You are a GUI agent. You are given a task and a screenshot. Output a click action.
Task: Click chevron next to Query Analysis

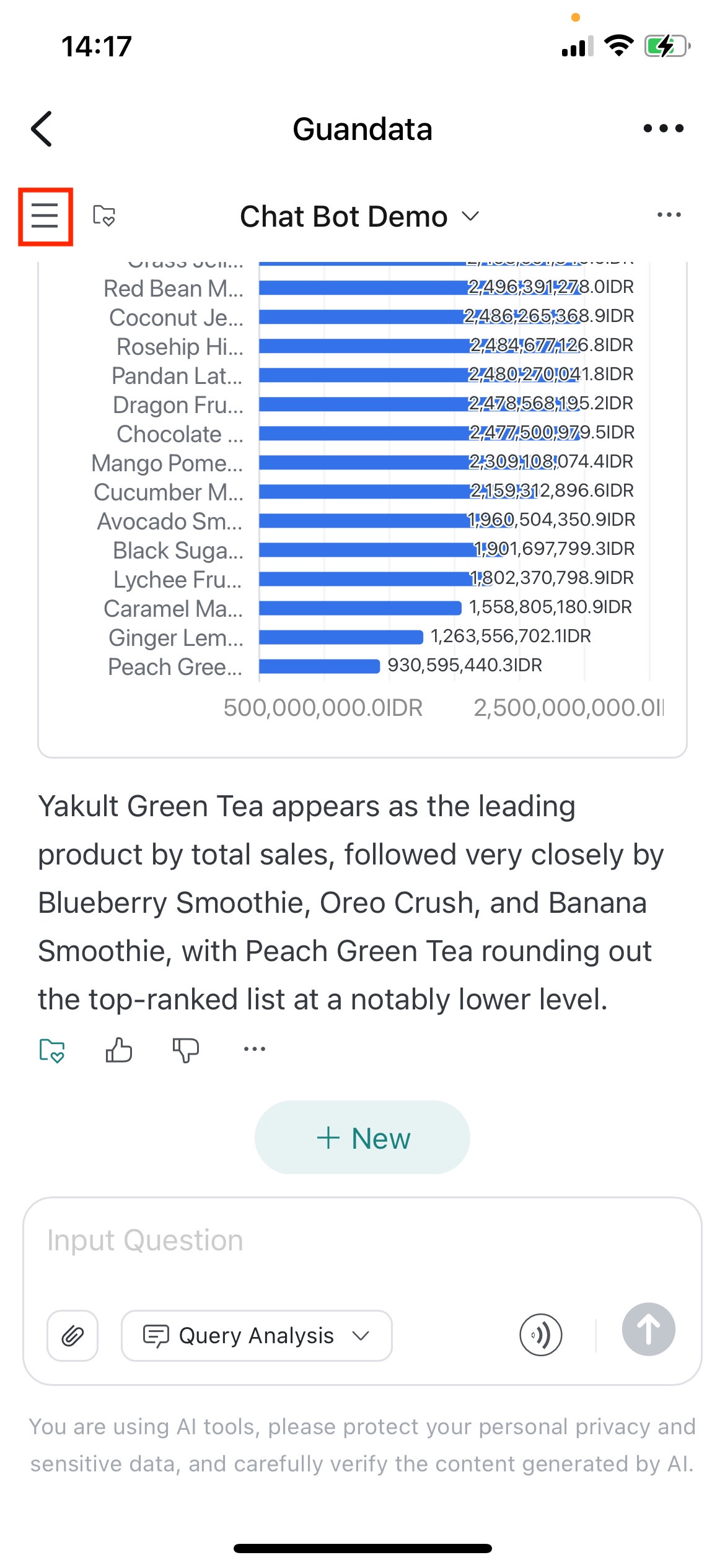point(361,1336)
